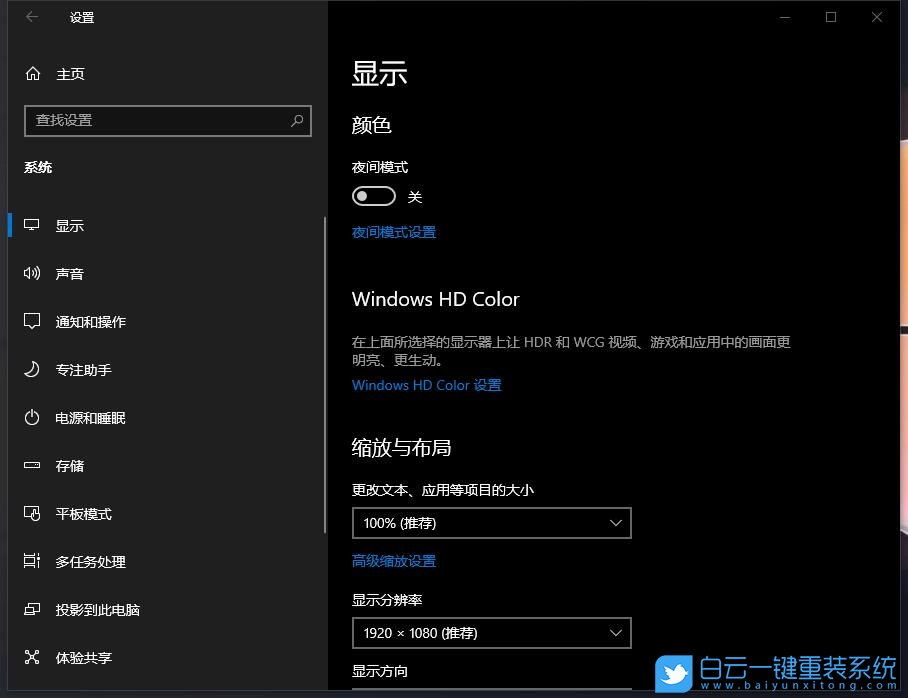
Task: Open 夜间模式设置 link
Action: pyautogui.click(x=393, y=231)
